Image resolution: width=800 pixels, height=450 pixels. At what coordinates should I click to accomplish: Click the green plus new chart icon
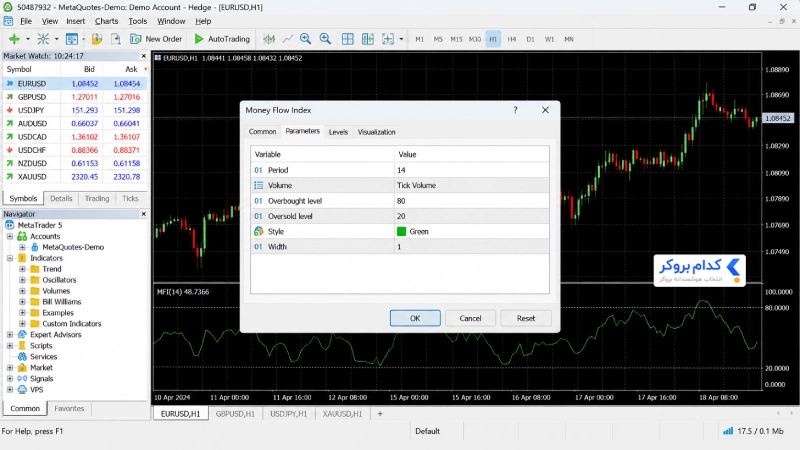pyautogui.click(x=14, y=39)
